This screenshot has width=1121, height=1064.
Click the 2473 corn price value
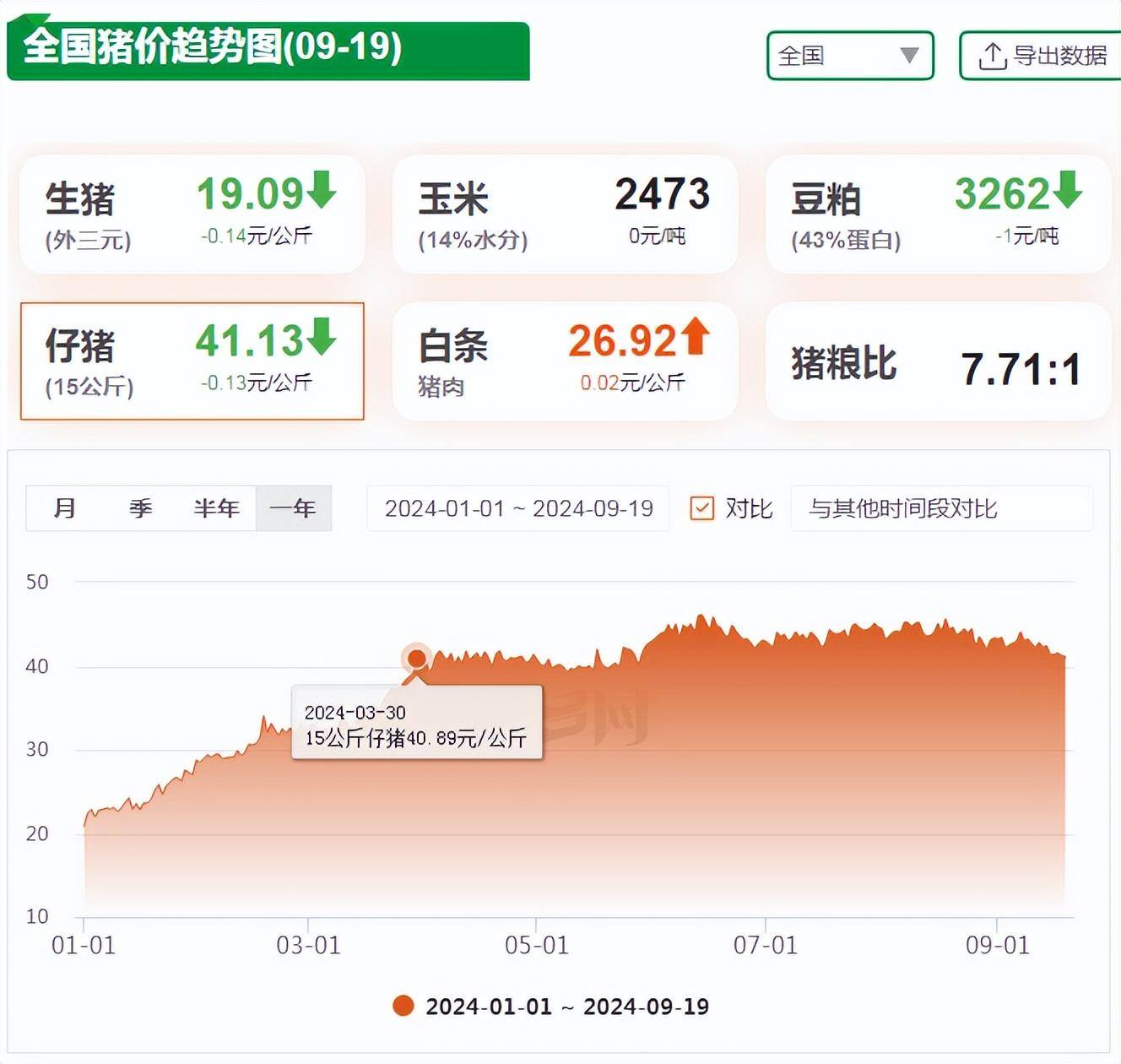[x=663, y=193]
